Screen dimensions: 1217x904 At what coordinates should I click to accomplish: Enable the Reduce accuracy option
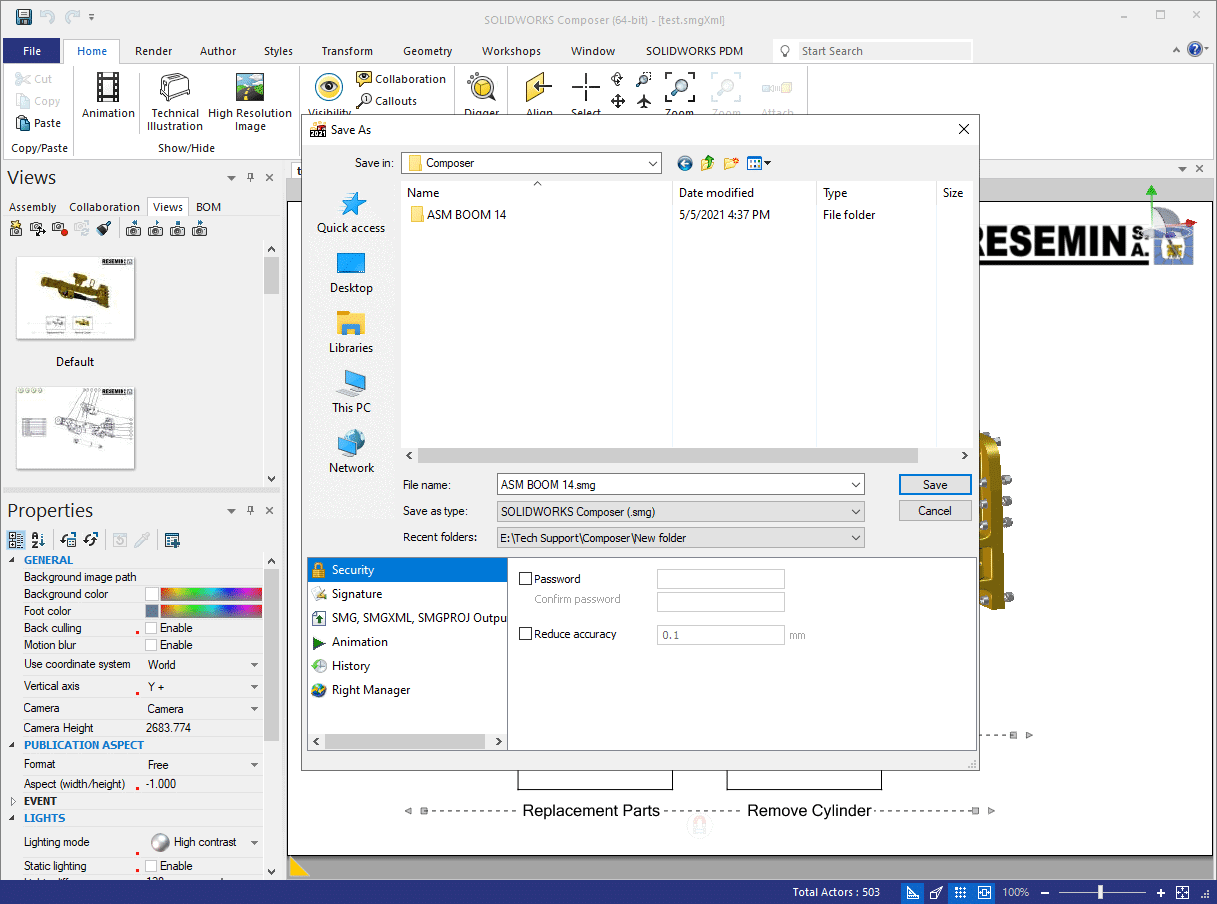point(525,634)
